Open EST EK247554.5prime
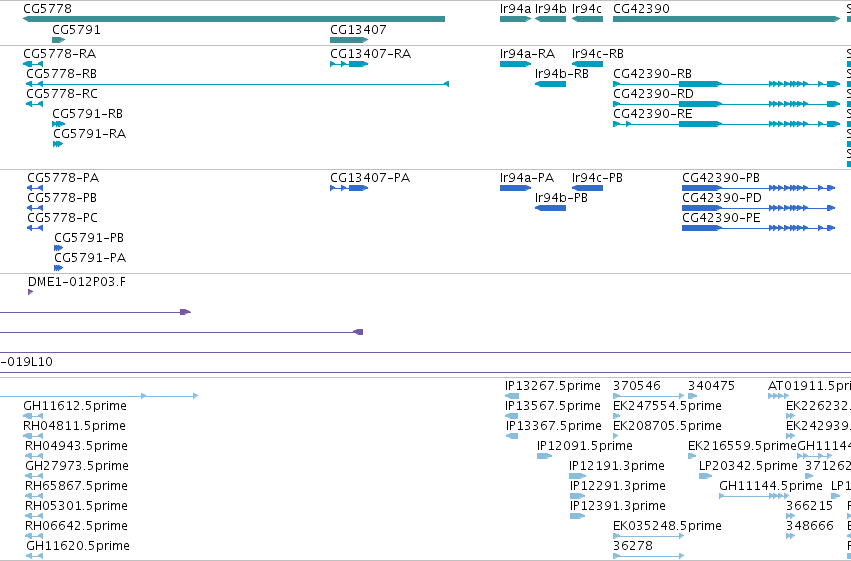Viewport: 851px width, 561px height. [668, 406]
